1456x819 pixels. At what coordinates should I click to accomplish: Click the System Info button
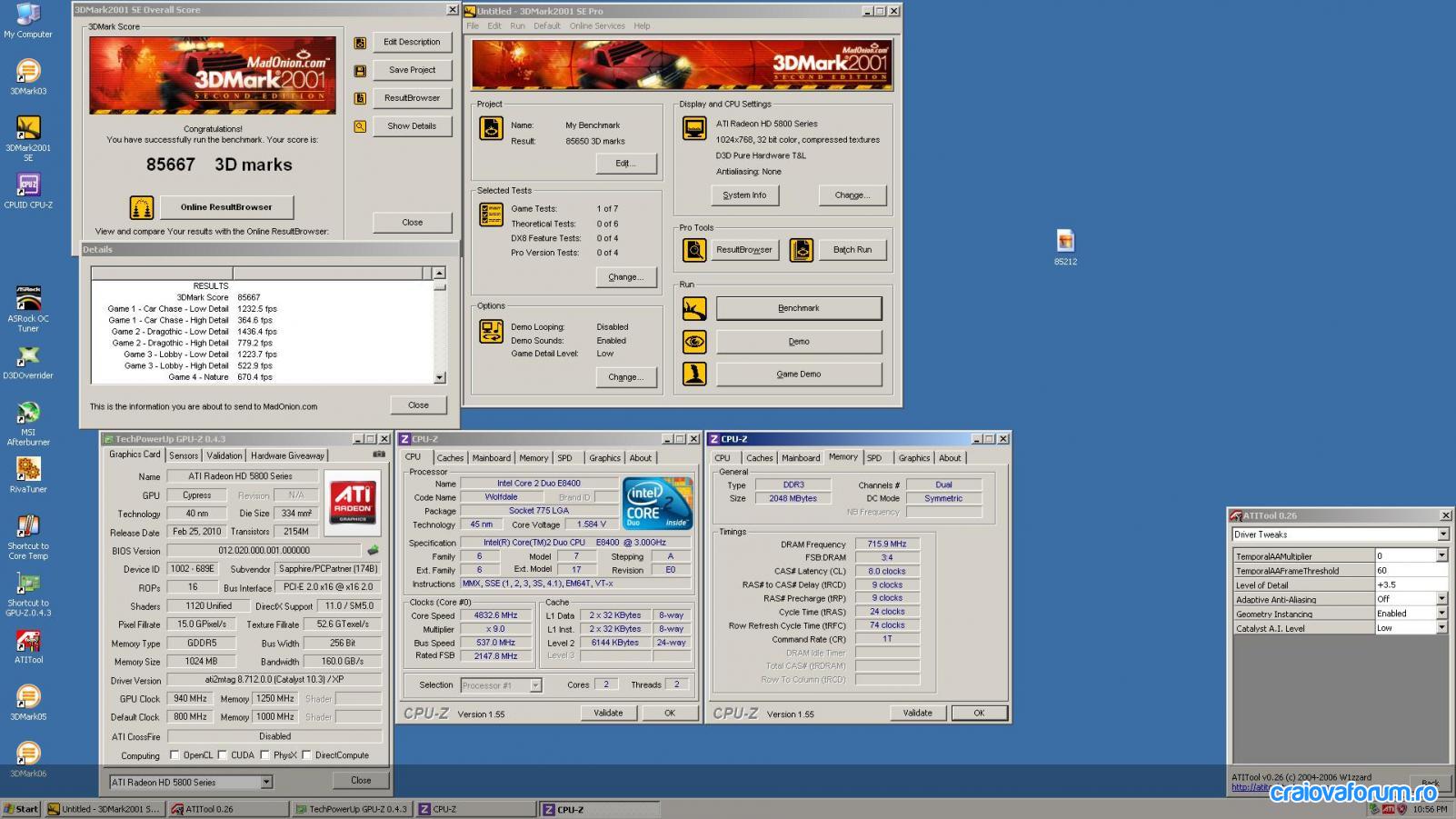(x=744, y=195)
